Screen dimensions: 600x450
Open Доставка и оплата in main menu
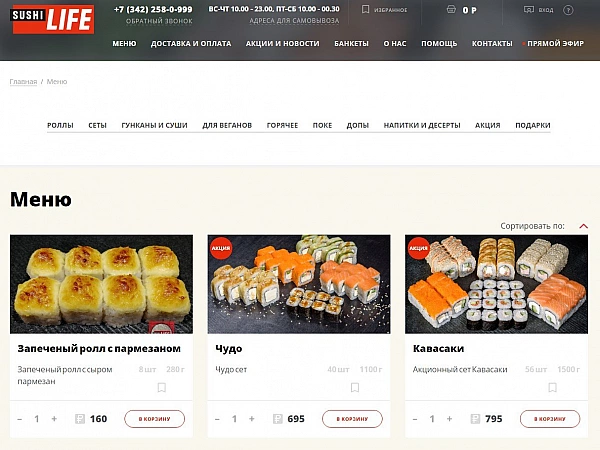coord(191,44)
